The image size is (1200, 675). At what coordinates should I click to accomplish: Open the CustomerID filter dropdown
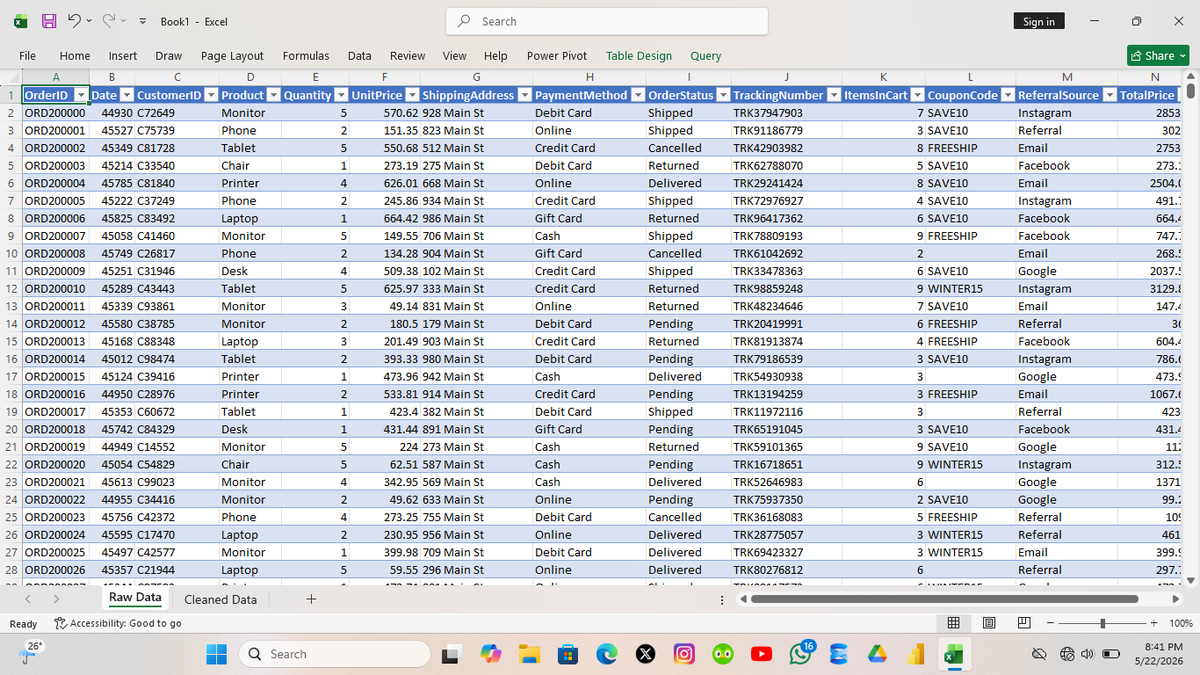pyautogui.click(x=210, y=95)
